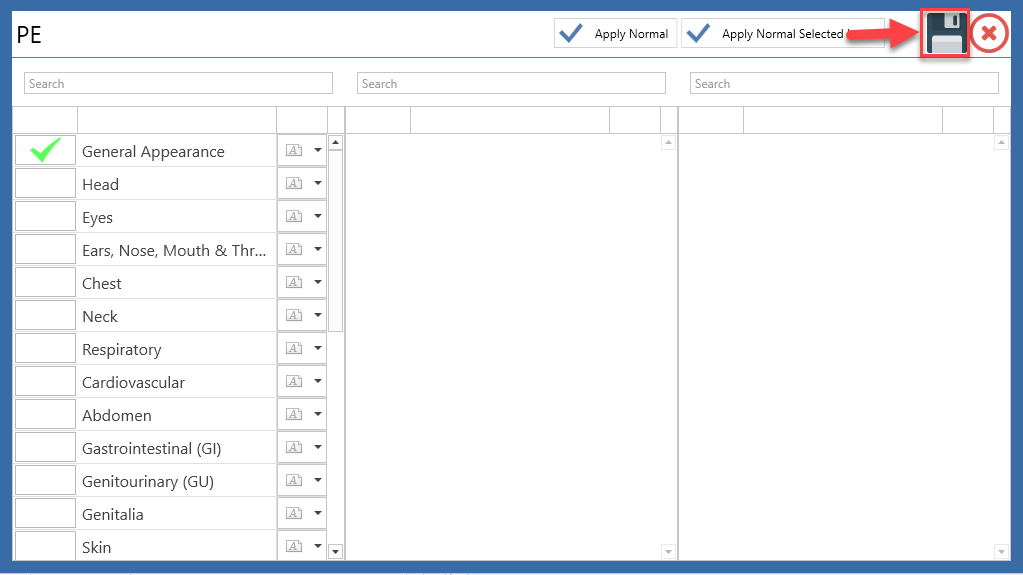The height and width of the screenshot is (575, 1023).
Task: Focus the middle column Search field
Action: coord(511,84)
